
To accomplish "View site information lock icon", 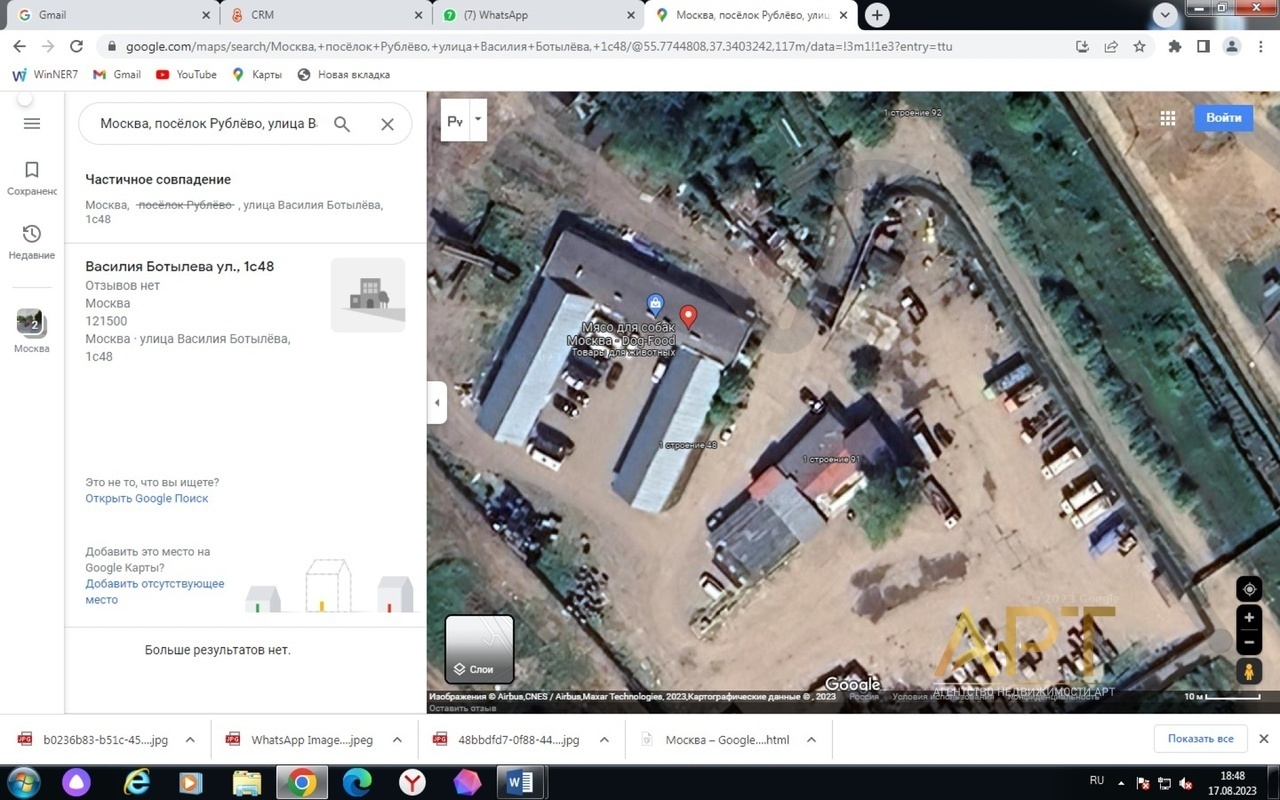I will coord(111,46).
